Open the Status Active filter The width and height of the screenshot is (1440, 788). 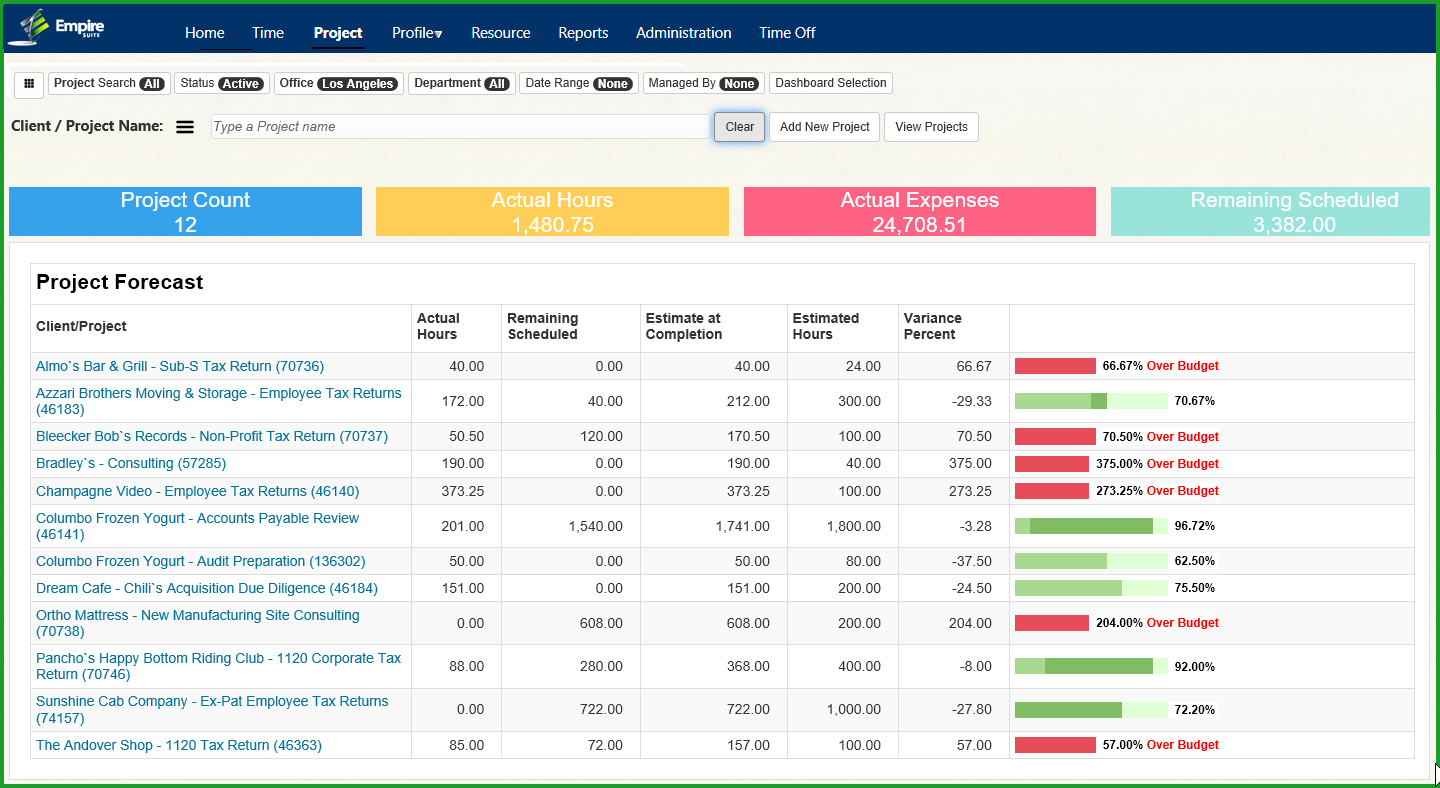[x=221, y=84]
